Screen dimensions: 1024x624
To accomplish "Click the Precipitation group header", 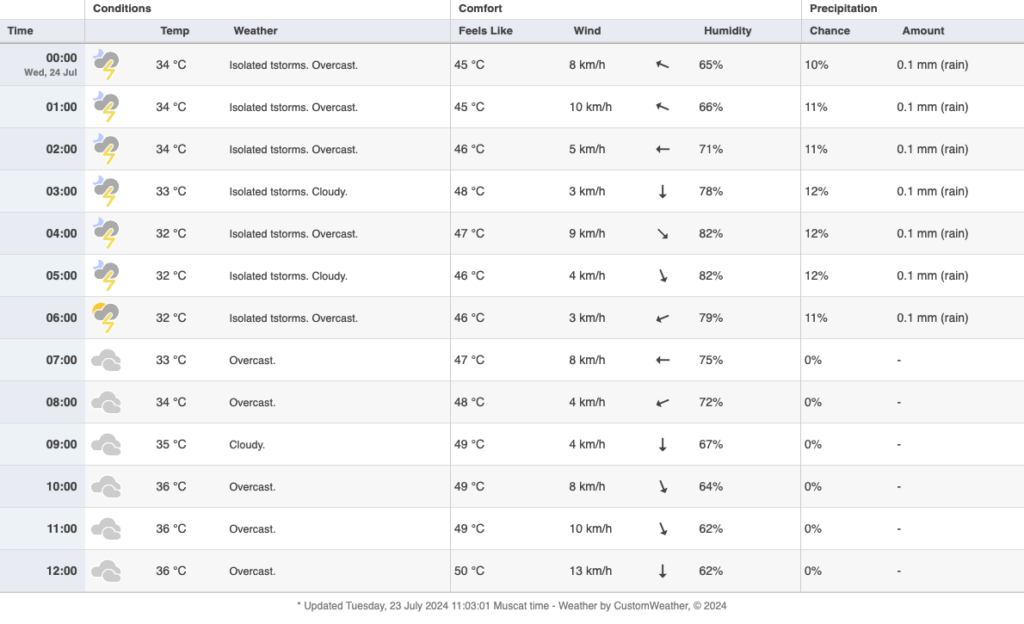I will (843, 8).
